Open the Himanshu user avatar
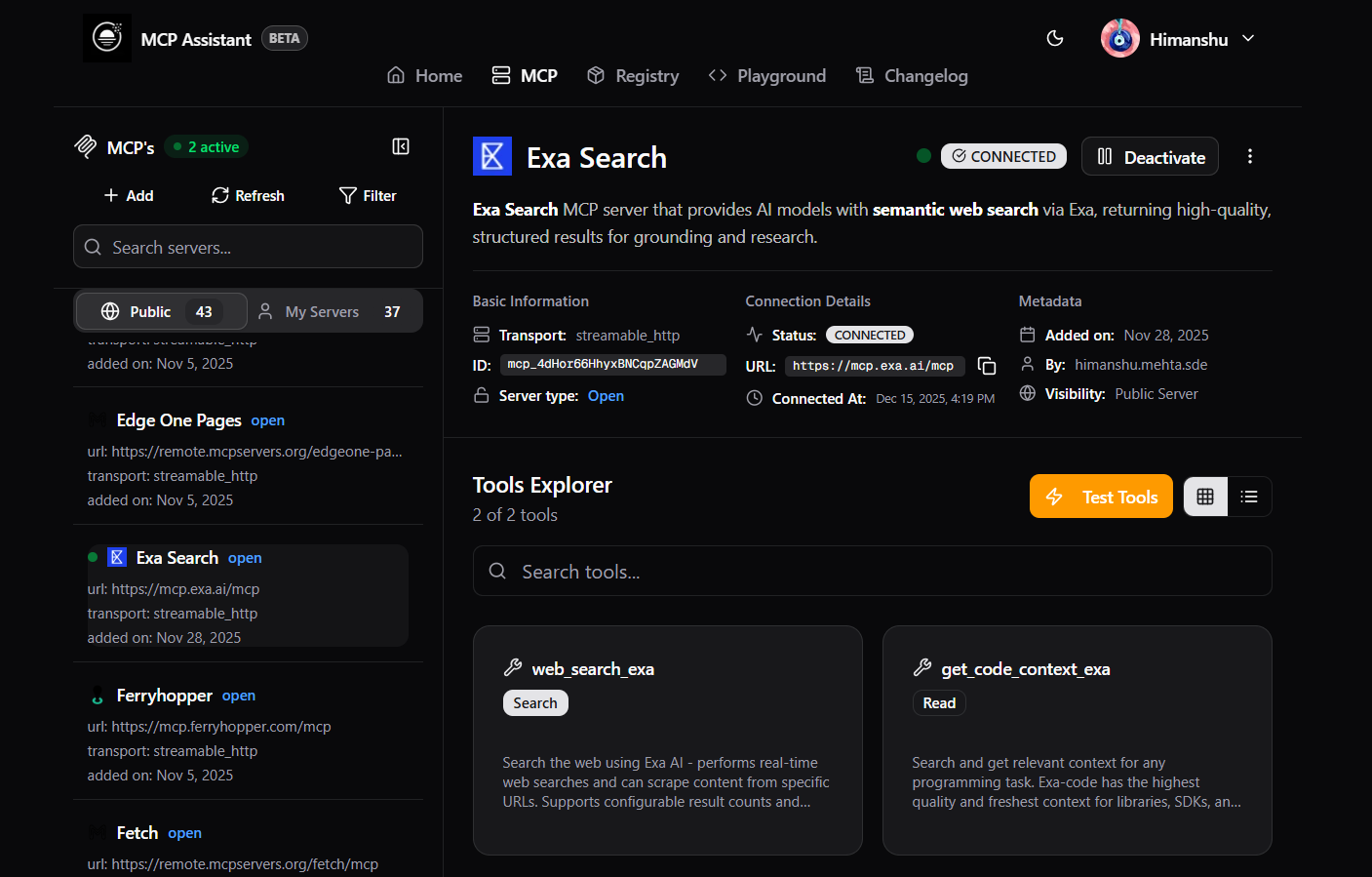This screenshot has height=877, width=1372. click(1120, 39)
